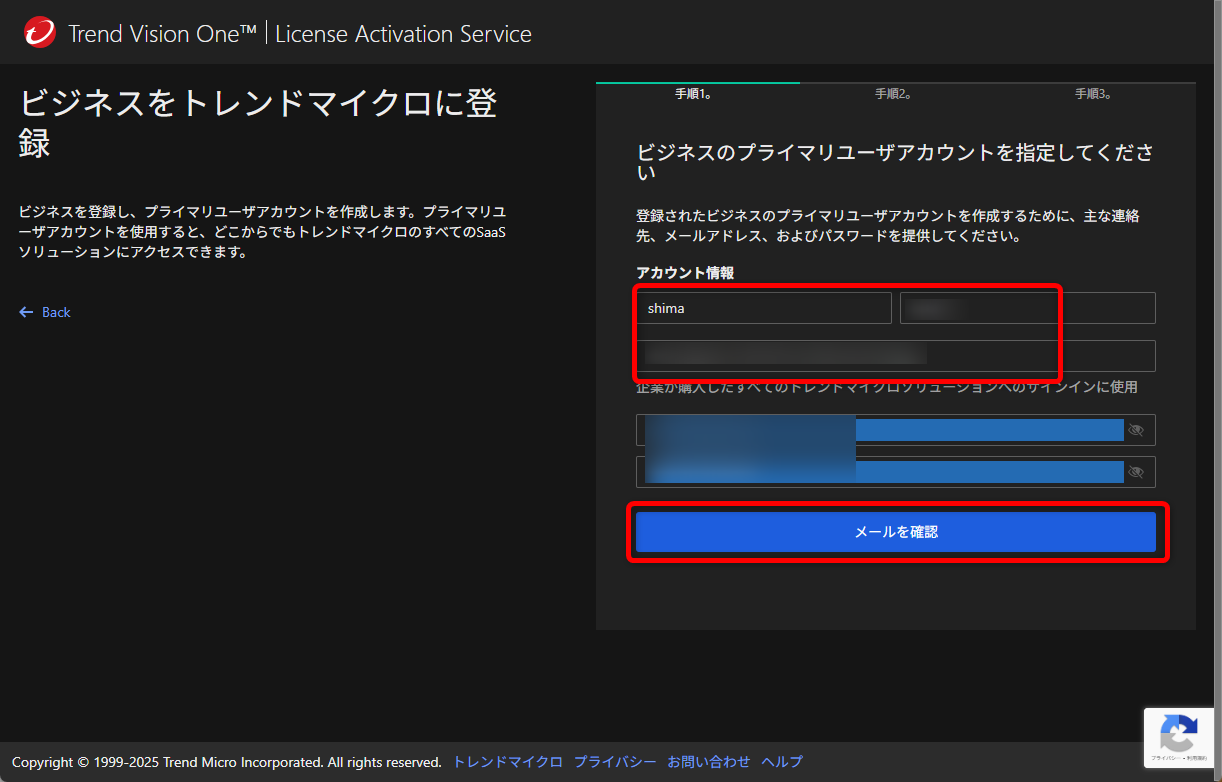This screenshot has width=1222, height=782.
Task: Open the プライバシー footer link
Action: (x=615, y=762)
